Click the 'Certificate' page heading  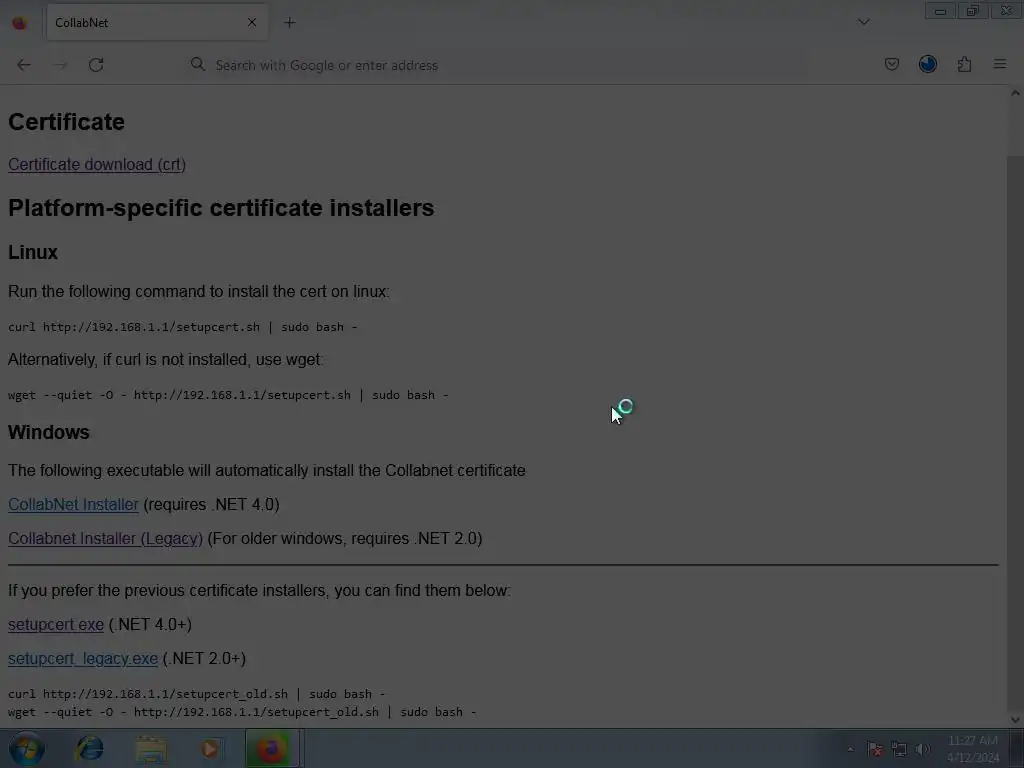66,122
